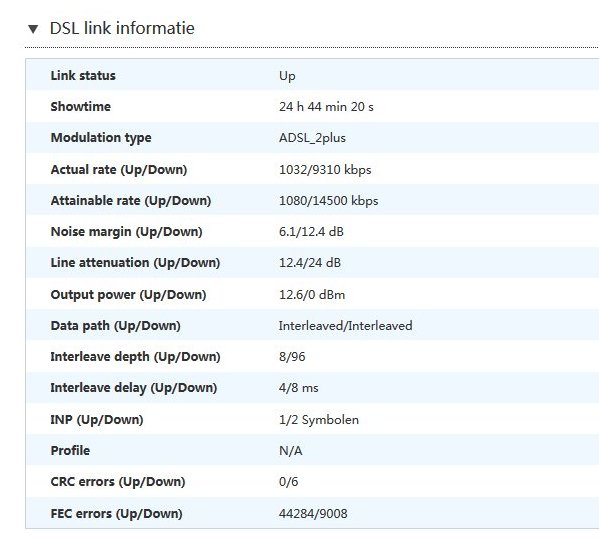Collapse the DSL link informatie section
Image resolution: width=599 pixels, height=549 pixels.
tap(33, 29)
